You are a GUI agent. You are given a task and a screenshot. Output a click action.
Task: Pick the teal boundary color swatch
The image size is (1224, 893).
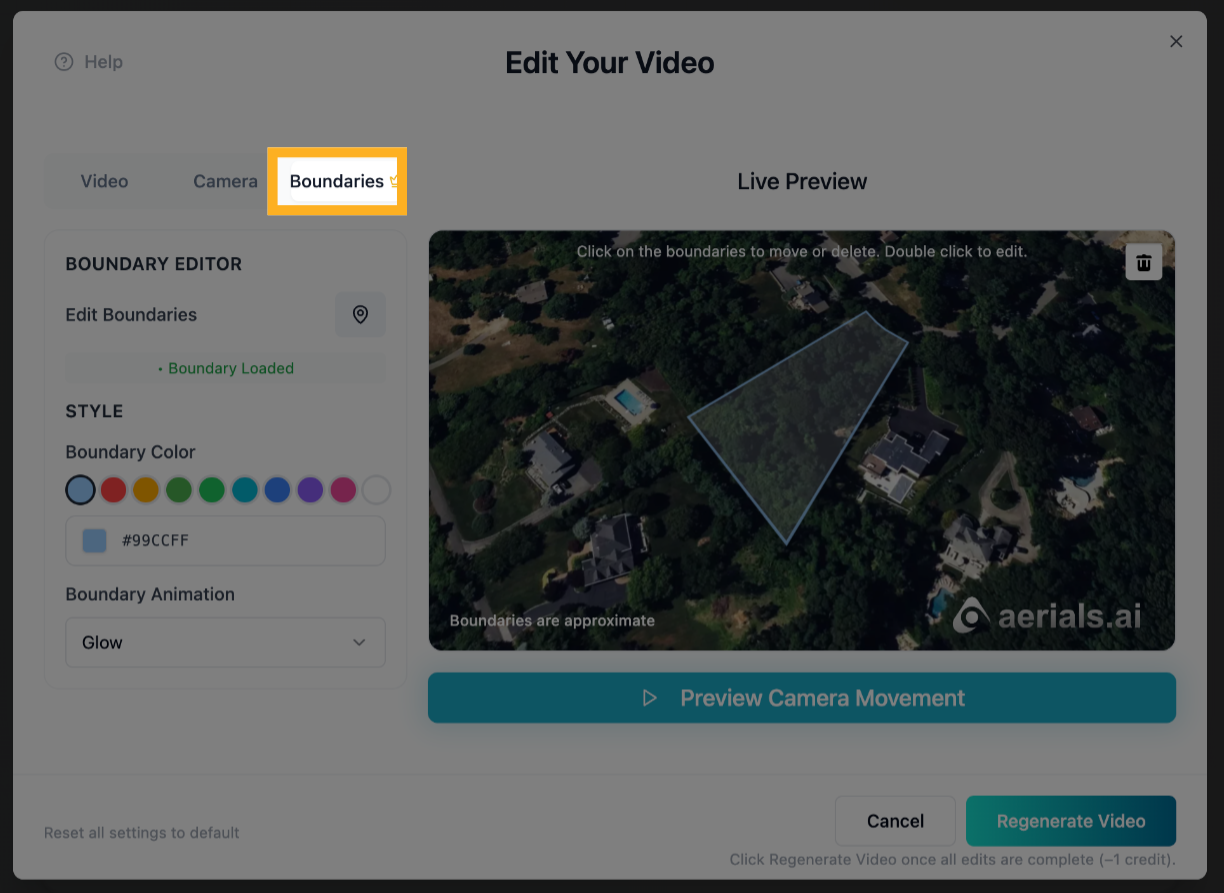click(245, 490)
